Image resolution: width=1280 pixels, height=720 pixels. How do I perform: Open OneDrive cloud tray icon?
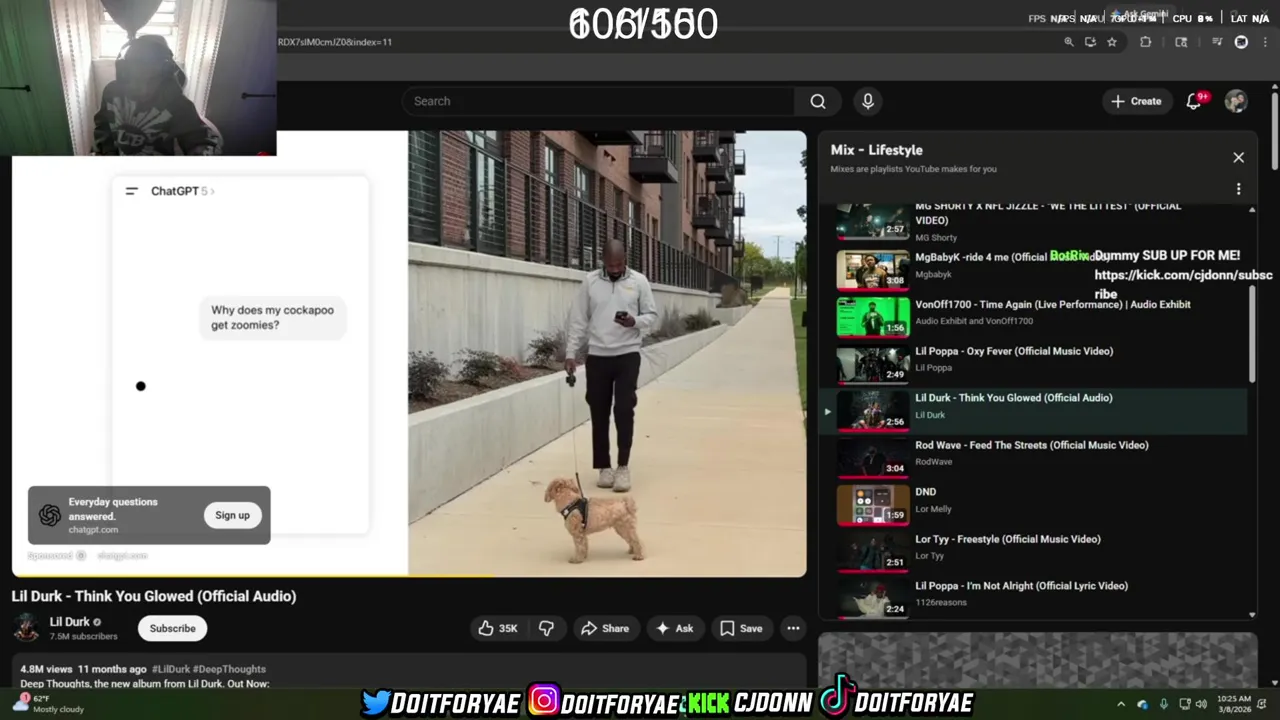pyautogui.click(x=1142, y=704)
